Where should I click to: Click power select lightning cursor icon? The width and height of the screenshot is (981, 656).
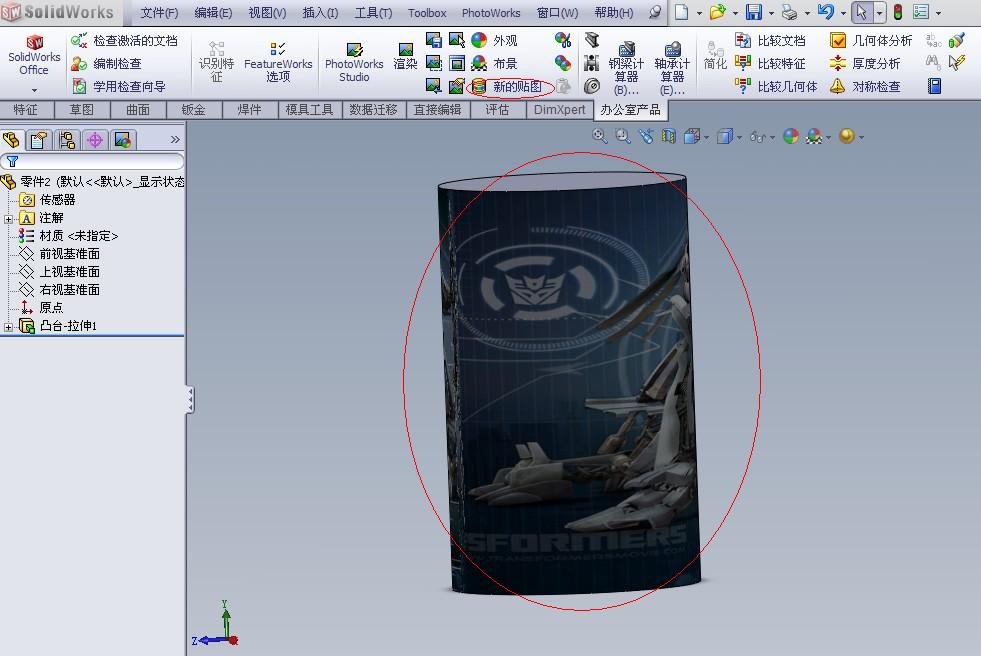click(956, 63)
